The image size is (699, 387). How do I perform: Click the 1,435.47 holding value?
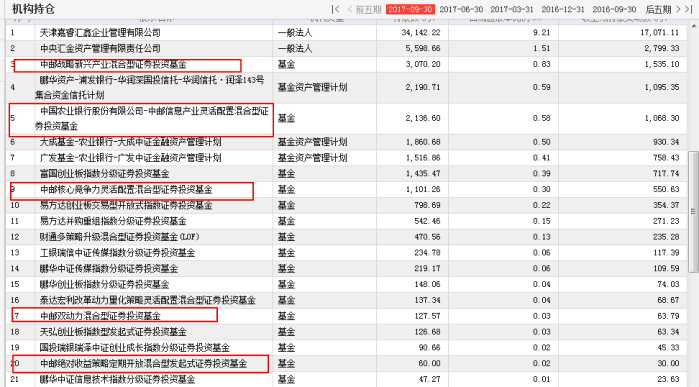(x=423, y=173)
